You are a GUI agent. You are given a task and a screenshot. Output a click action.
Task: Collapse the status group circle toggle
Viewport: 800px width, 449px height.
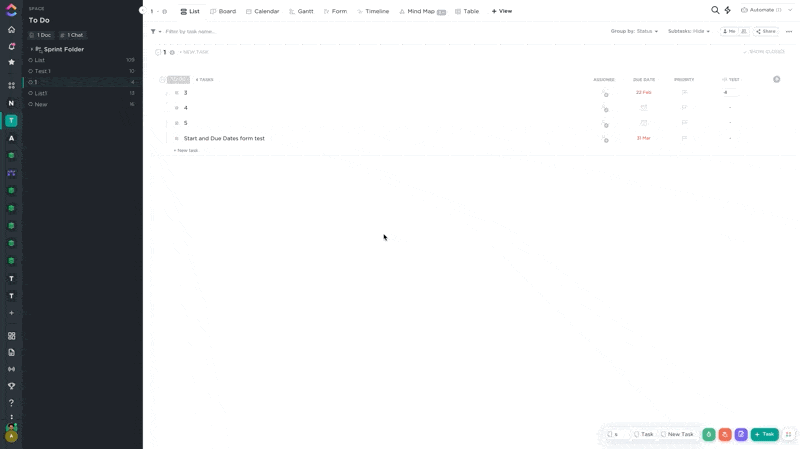coord(162,80)
